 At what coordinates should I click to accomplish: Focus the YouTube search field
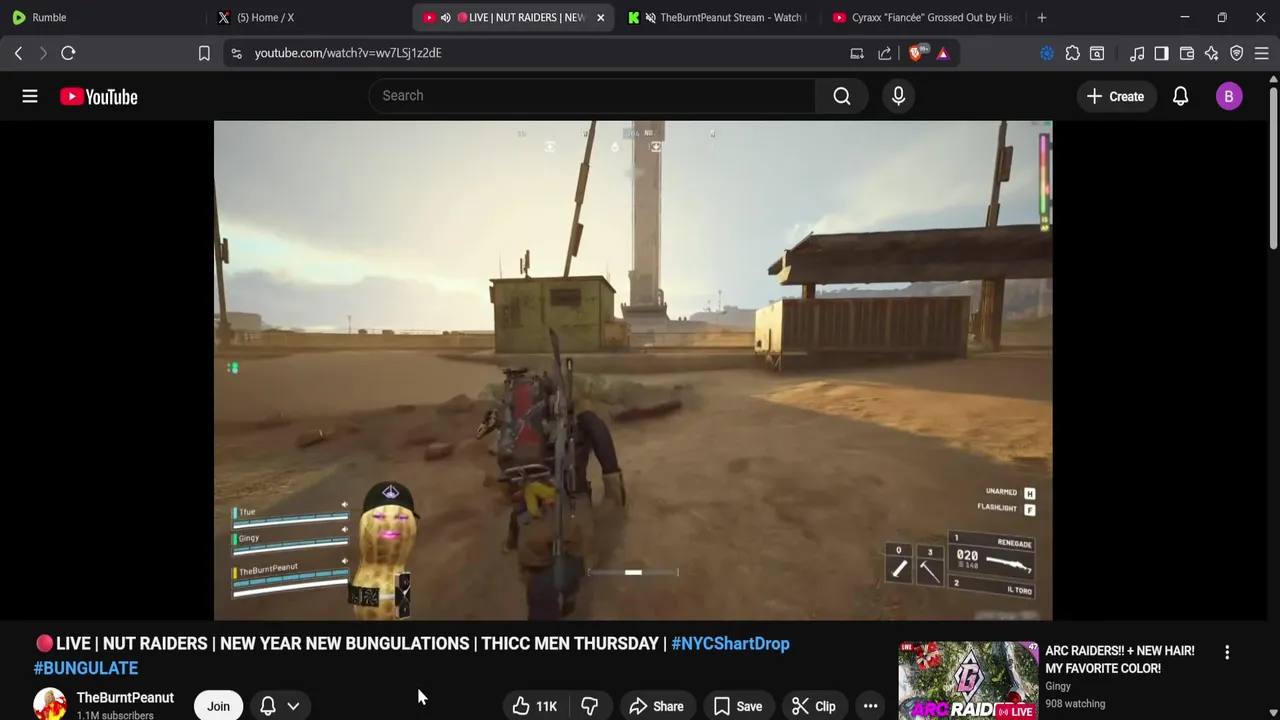[592, 96]
